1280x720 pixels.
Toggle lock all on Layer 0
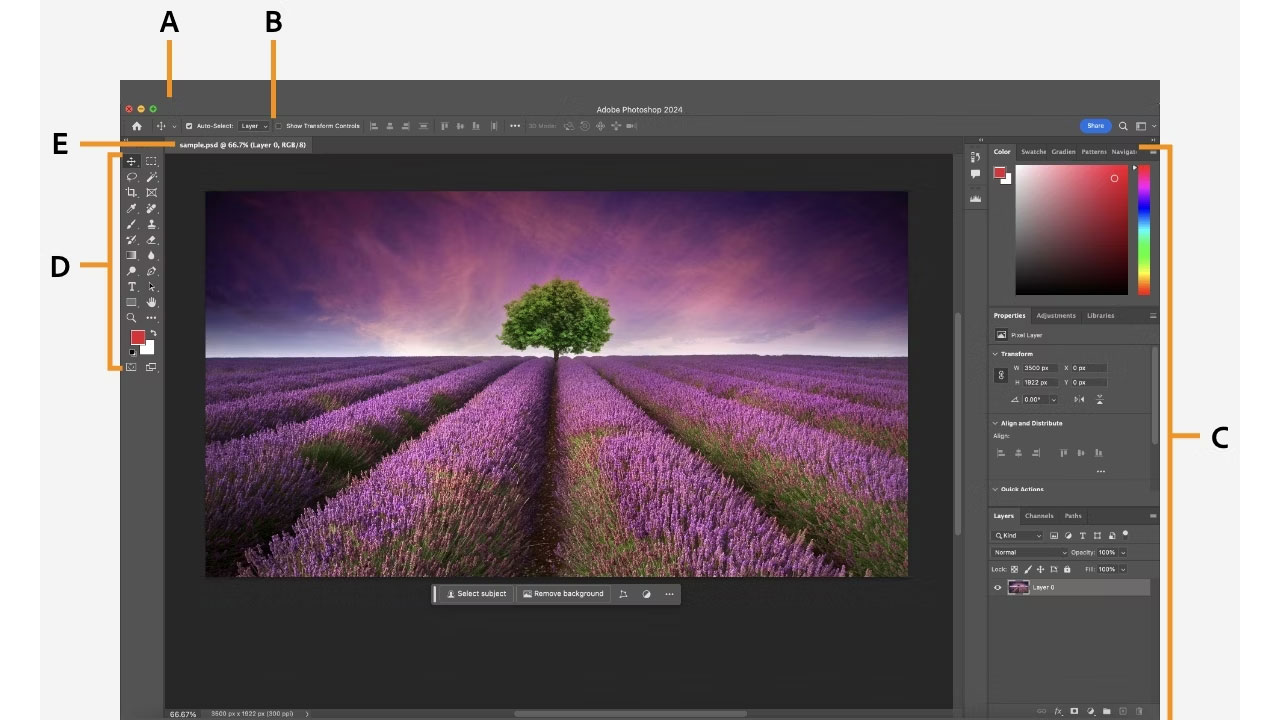(x=1067, y=569)
